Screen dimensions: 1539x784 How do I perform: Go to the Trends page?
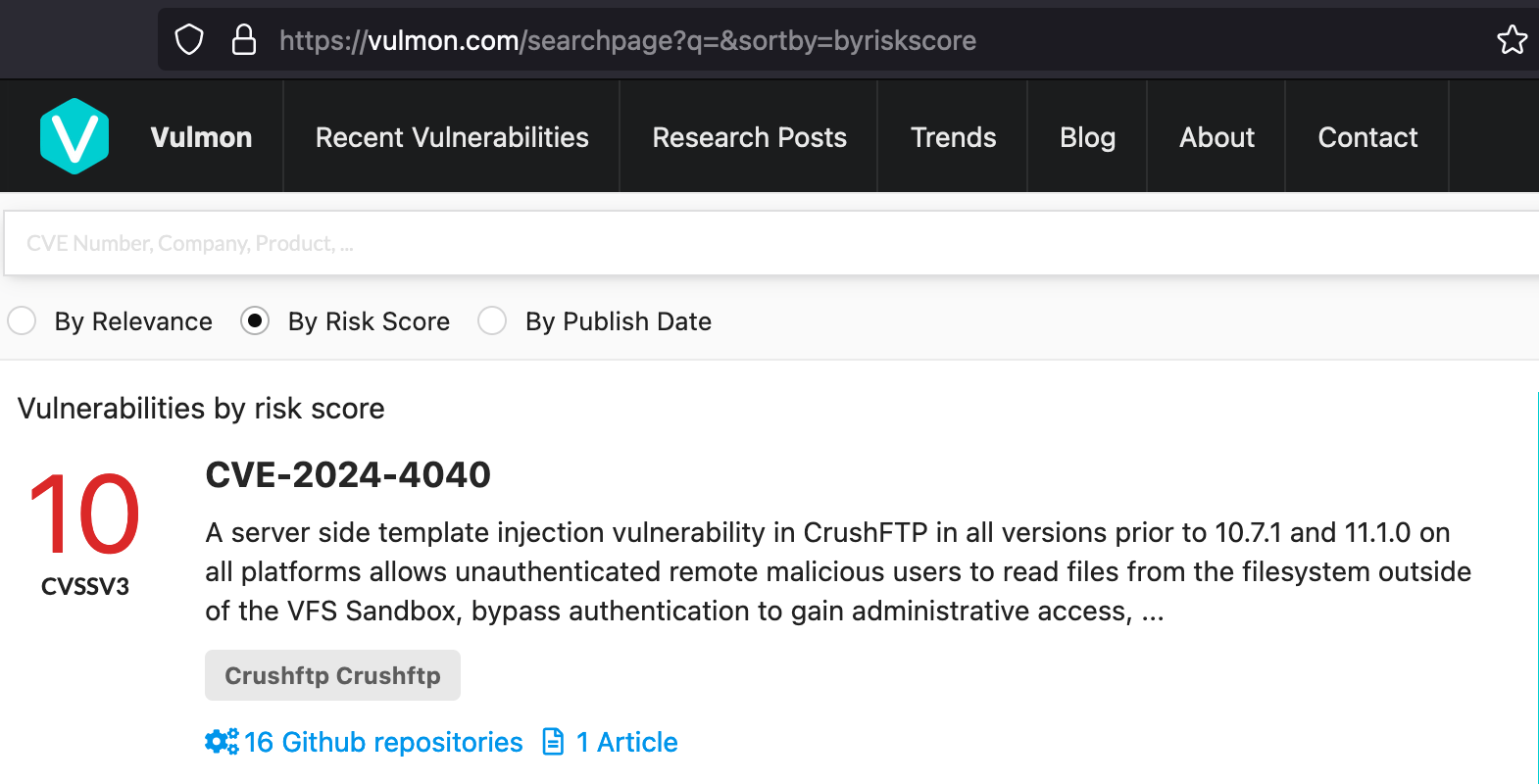pos(953,137)
